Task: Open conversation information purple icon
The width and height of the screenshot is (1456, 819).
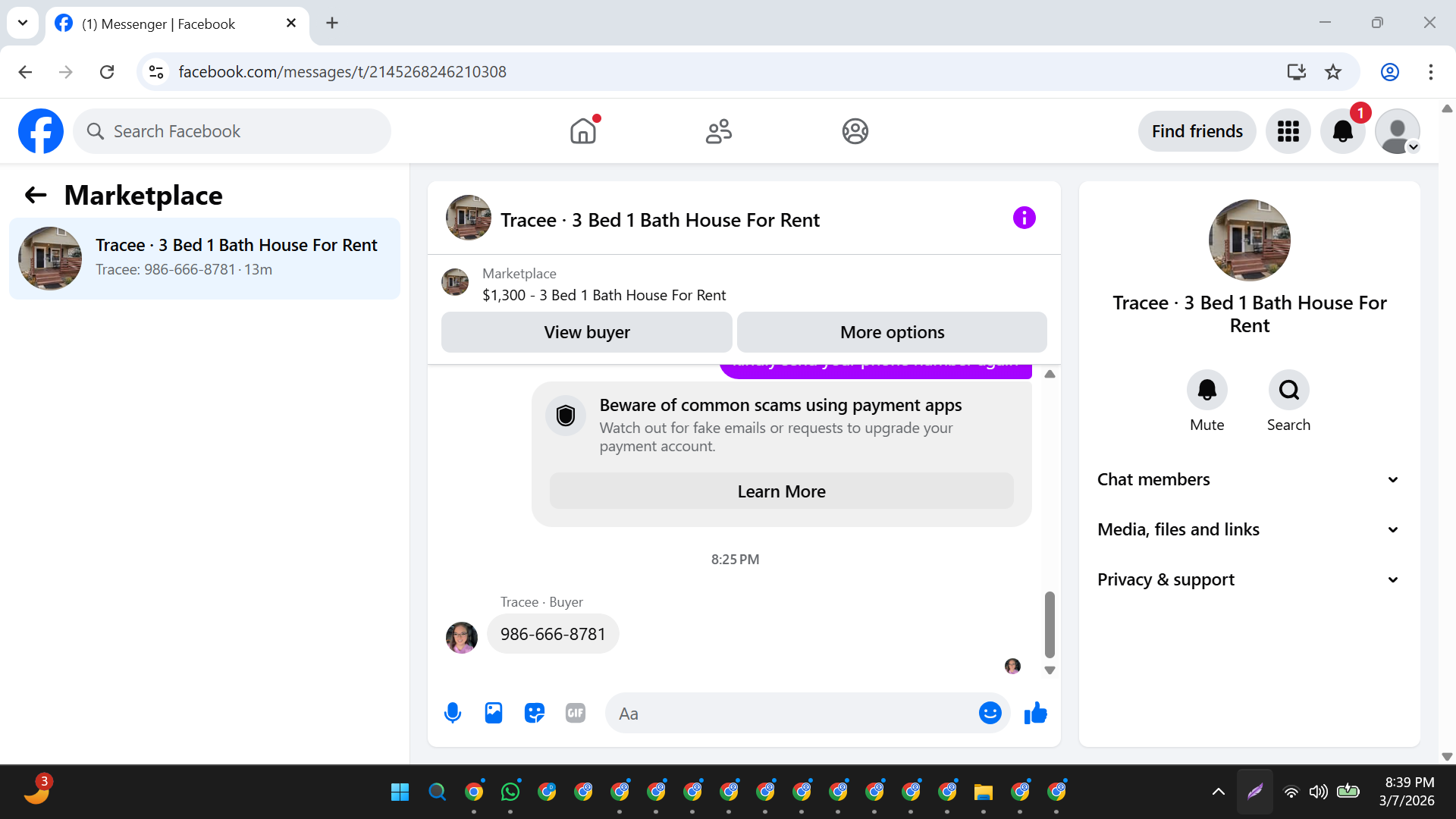Action: tap(1024, 218)
